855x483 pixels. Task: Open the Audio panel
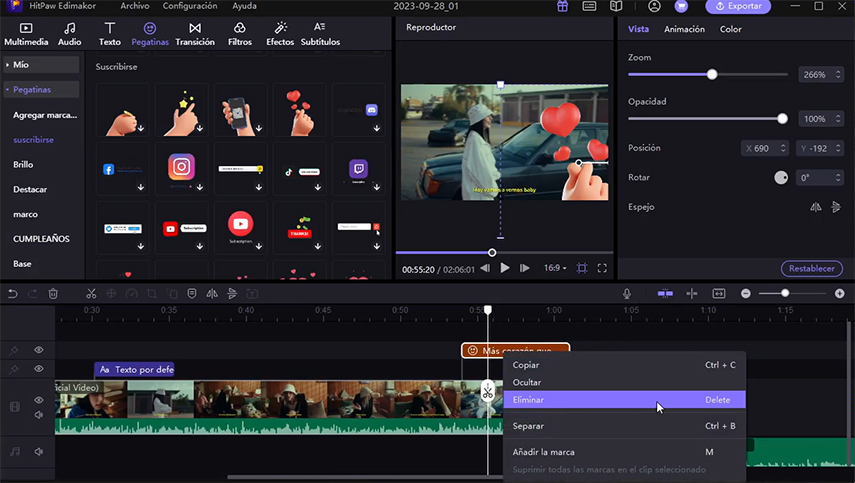[69, 34]
